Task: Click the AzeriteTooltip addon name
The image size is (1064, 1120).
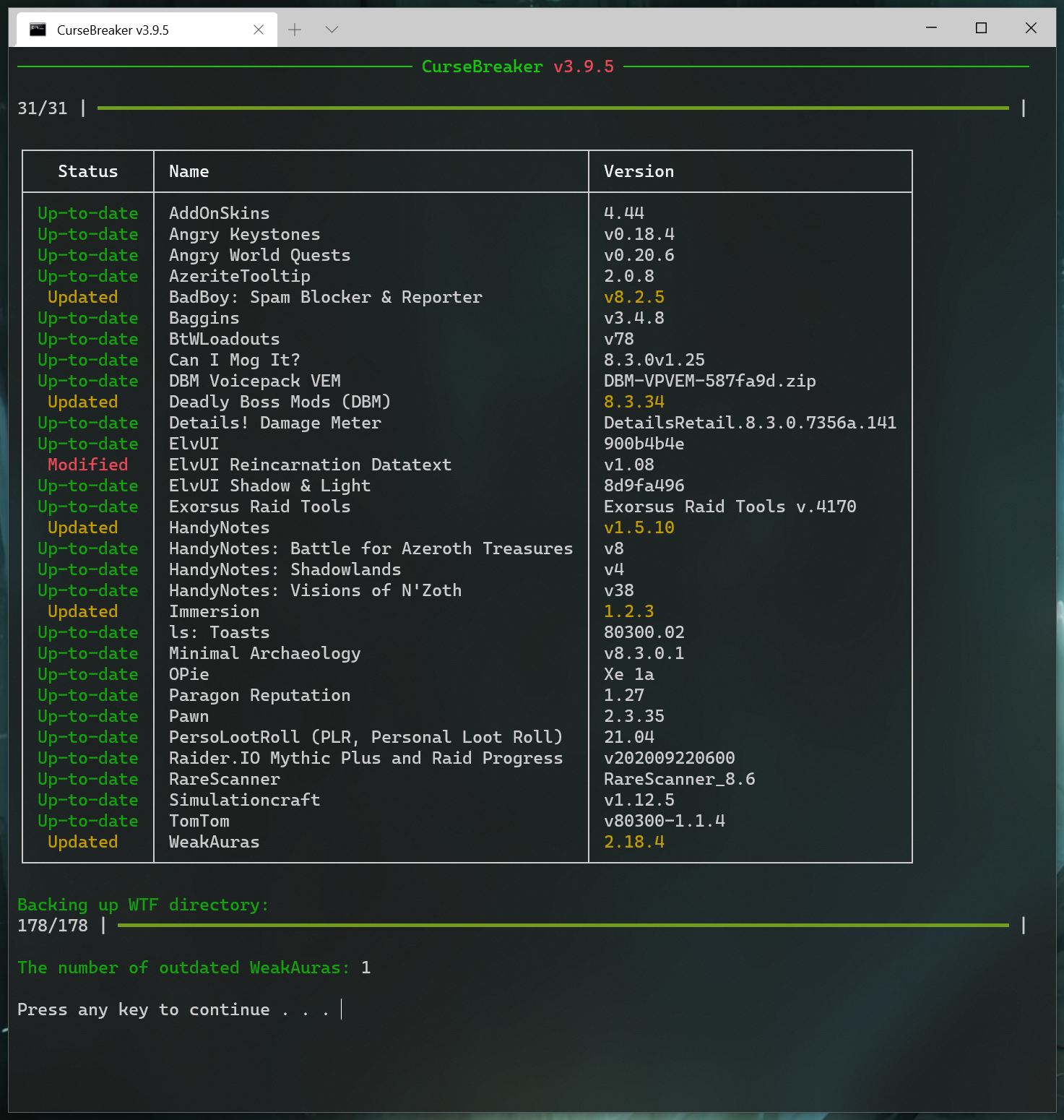Action: [240, 276]
